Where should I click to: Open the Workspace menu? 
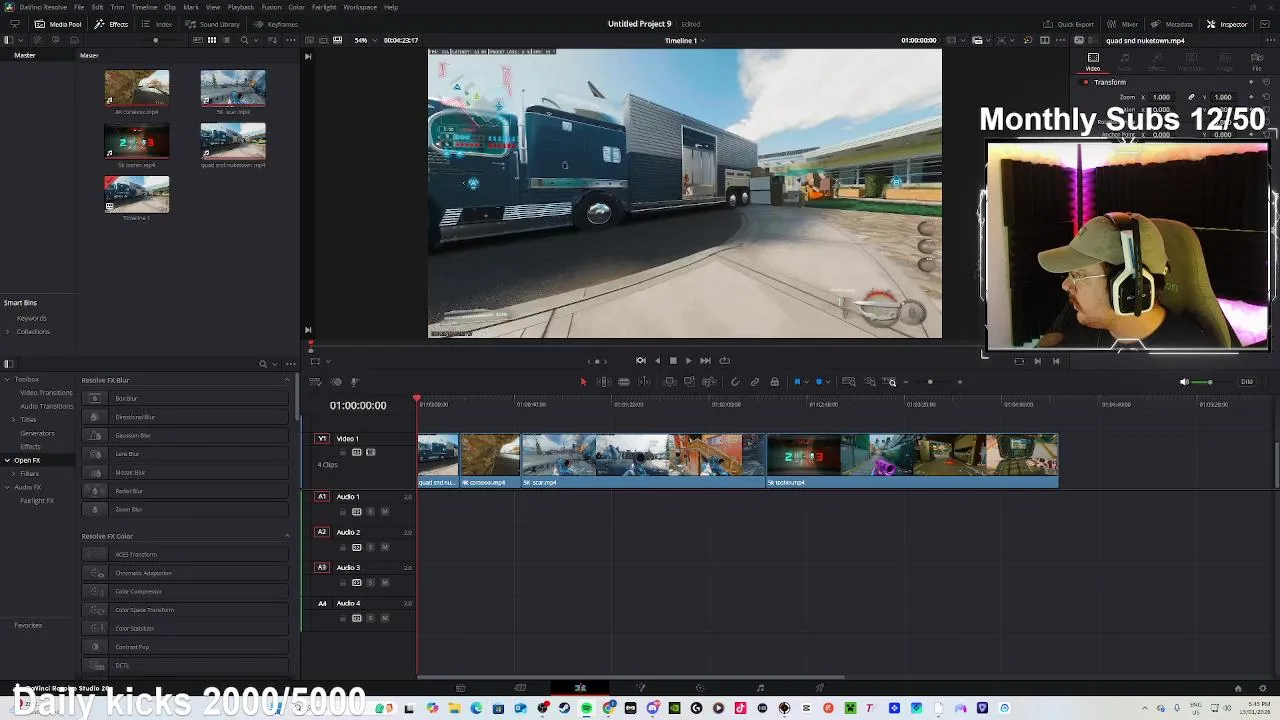[360, 7]
